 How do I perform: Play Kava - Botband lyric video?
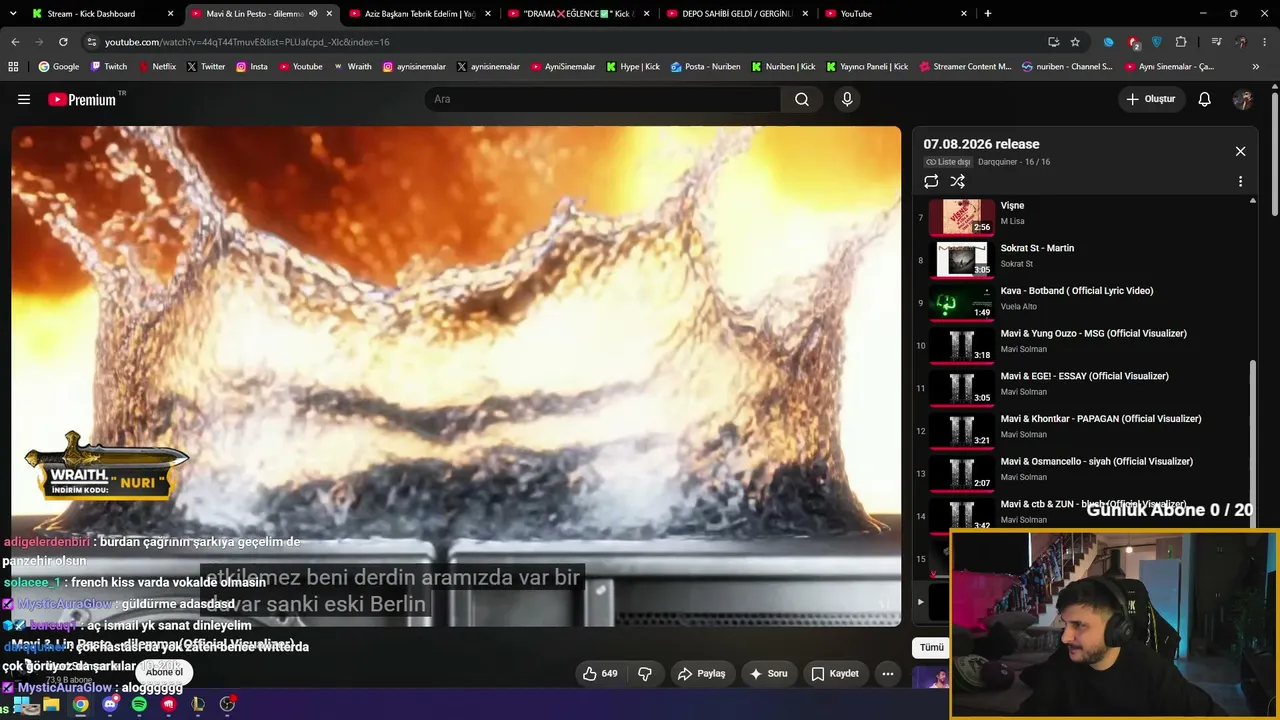(1081, 302)
